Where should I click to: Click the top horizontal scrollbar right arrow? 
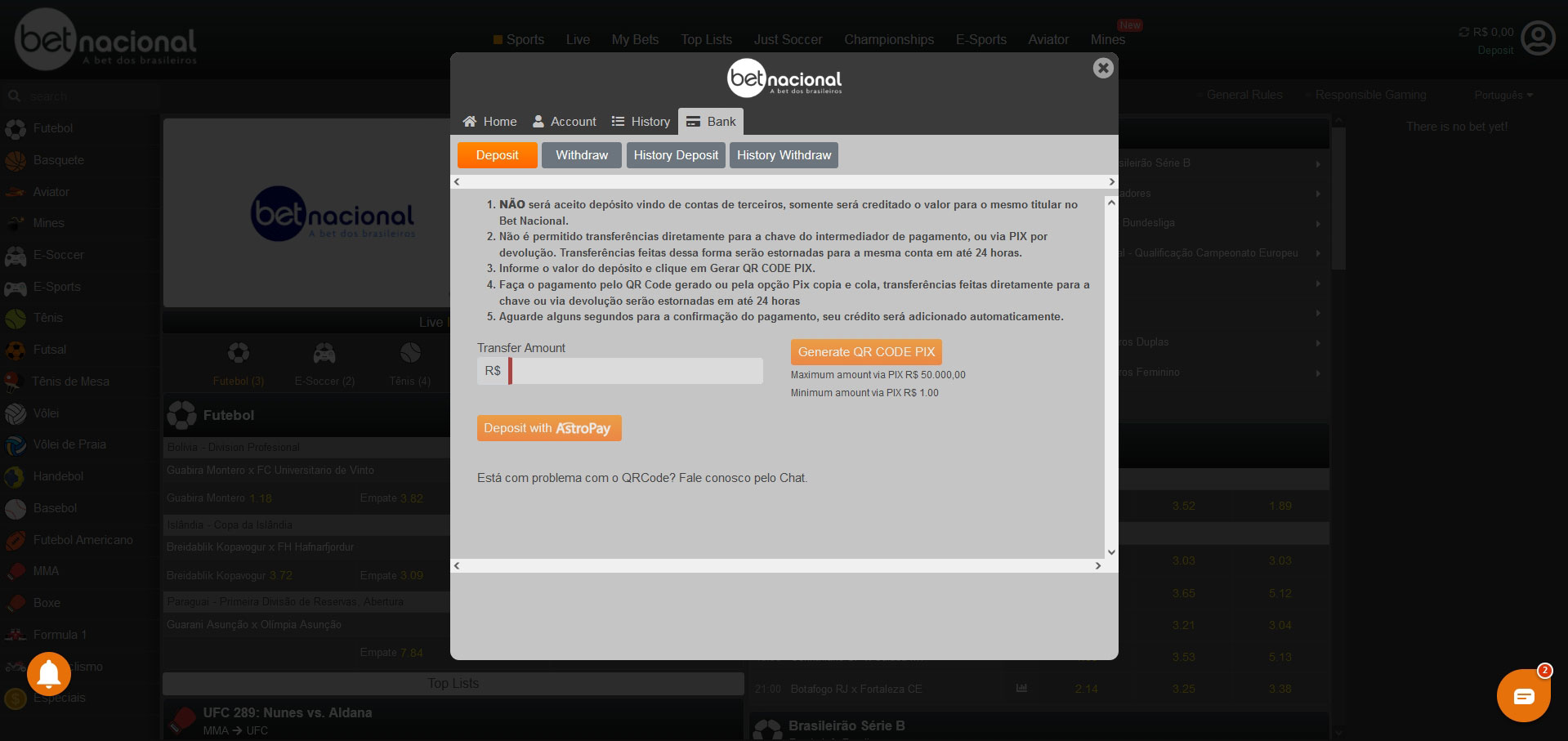[1111, 181]
